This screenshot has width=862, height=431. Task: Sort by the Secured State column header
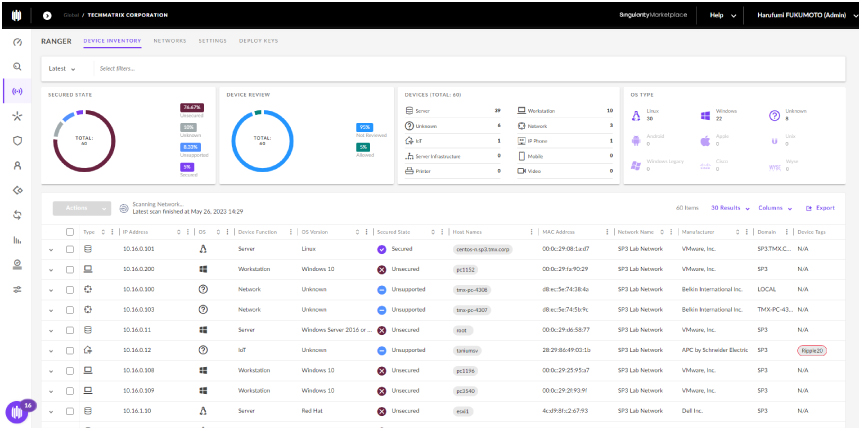pos(394,232)
